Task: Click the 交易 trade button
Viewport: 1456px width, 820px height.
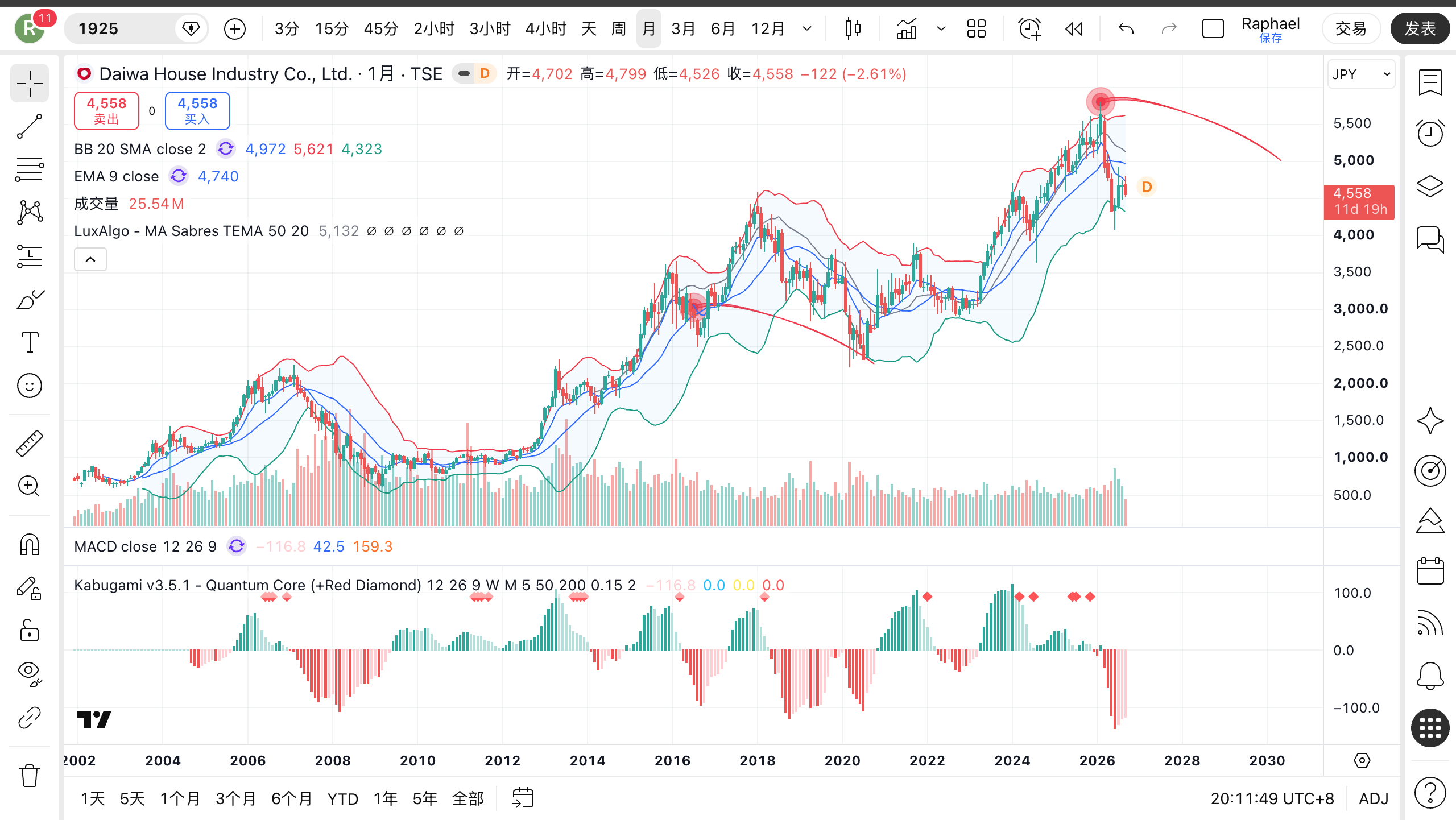Action: [1351, 28]
